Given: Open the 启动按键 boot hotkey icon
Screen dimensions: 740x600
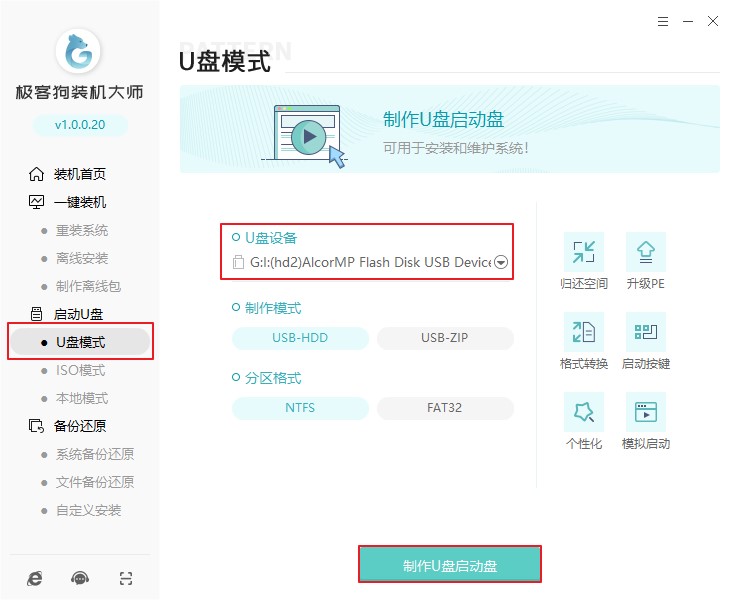Looking at the screenshot, I should [x=645, y=332].
